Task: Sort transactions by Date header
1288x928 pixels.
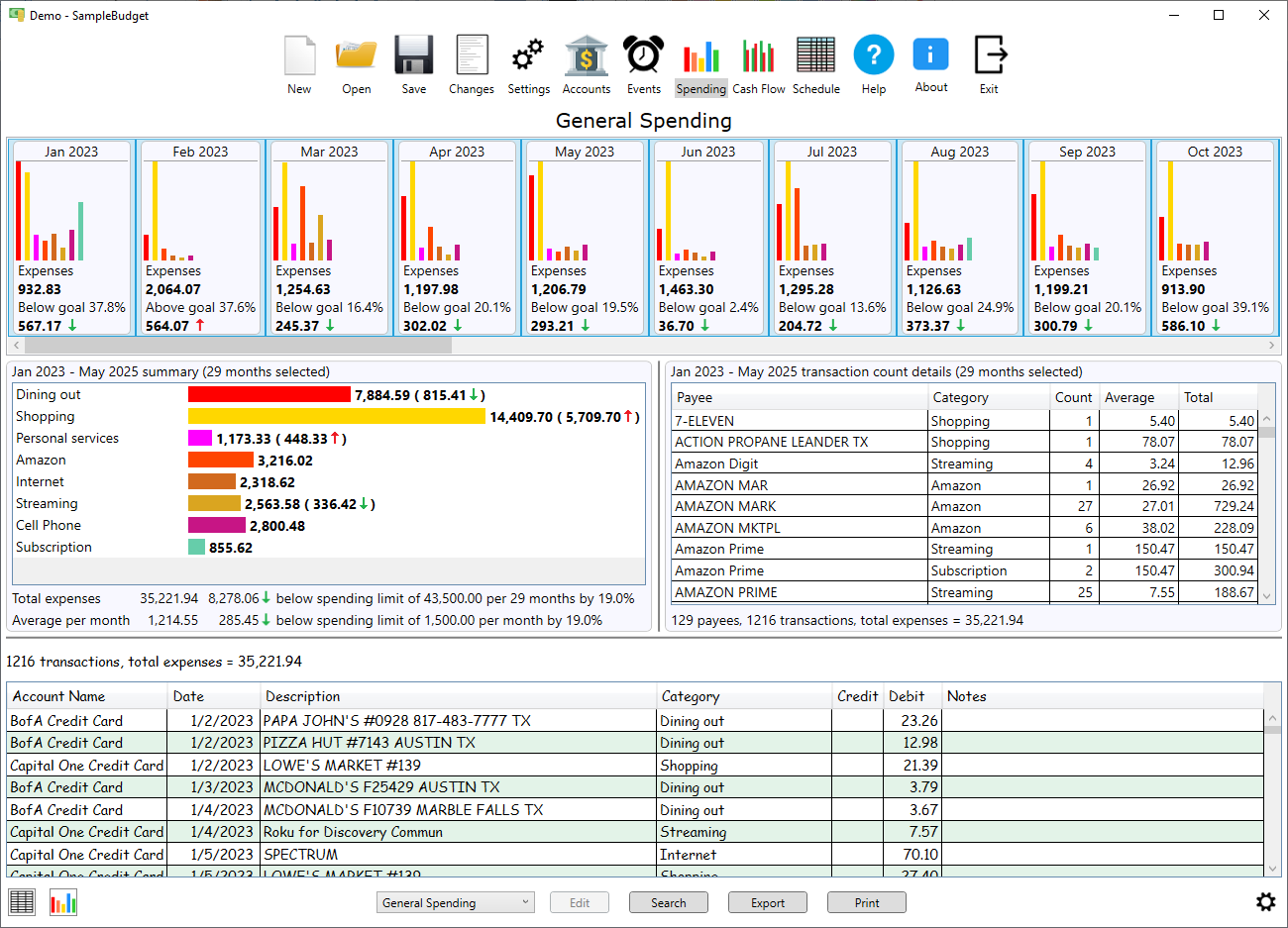Action: (214, 696)
